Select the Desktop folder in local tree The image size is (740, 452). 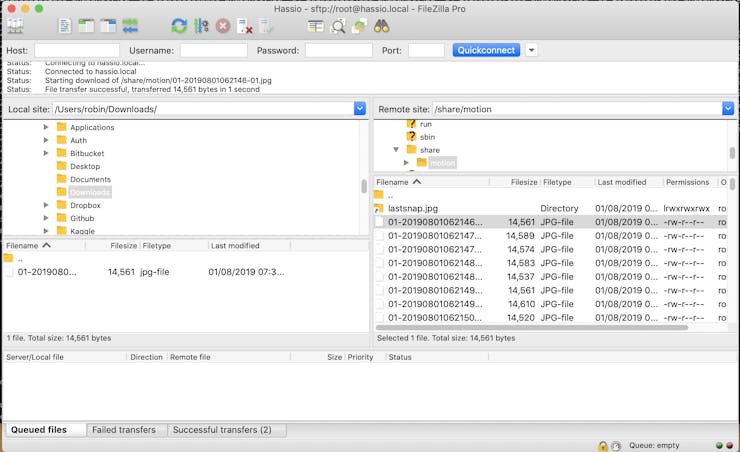click(85, 166)
